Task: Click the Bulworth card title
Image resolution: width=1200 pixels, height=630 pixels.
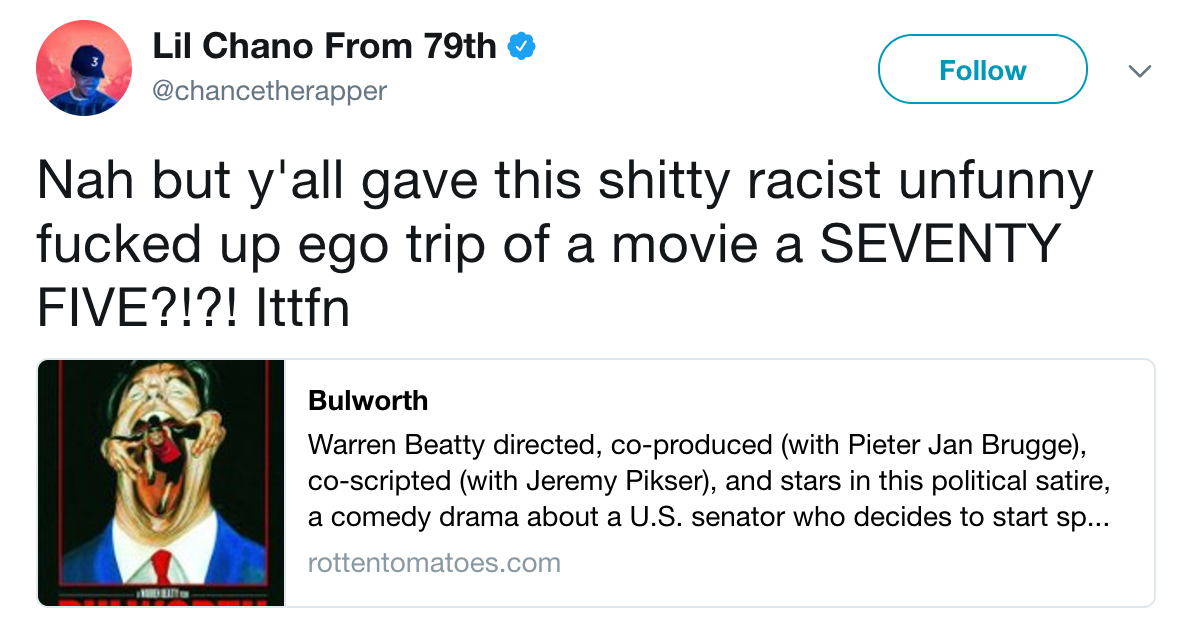Action: tap(368, 401)
